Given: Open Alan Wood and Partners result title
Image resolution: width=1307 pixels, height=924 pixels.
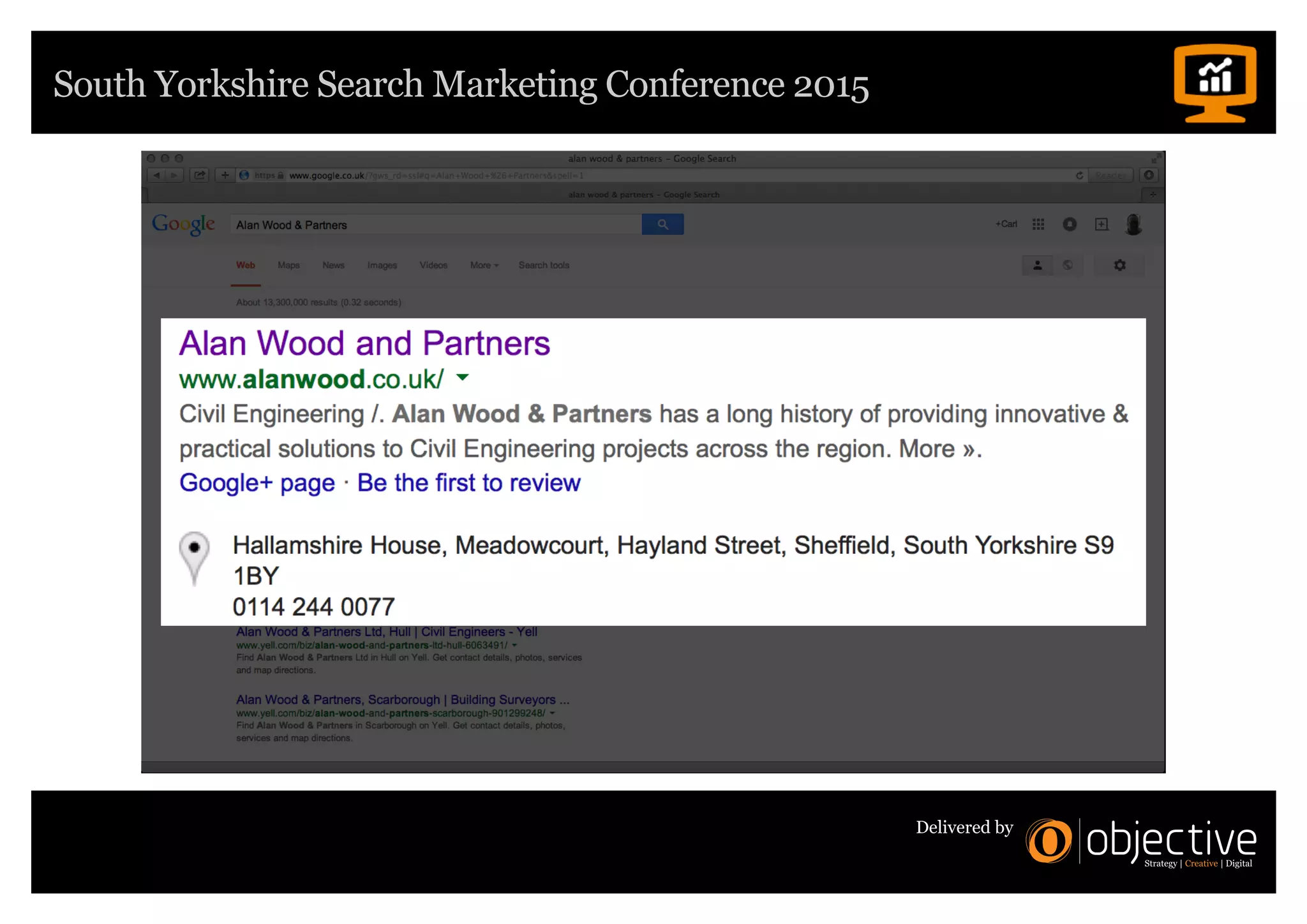Looking at the screenshot, I should (364, 343).
